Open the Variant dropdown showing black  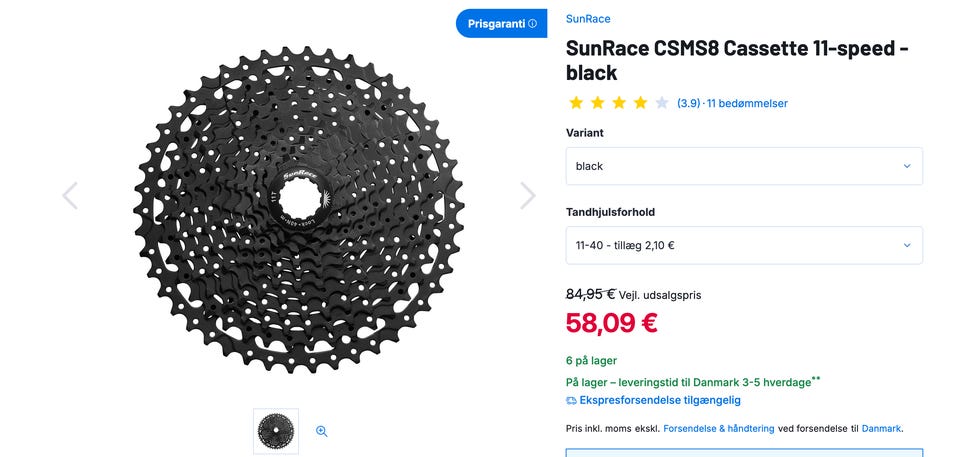click(x=744, y=166)
